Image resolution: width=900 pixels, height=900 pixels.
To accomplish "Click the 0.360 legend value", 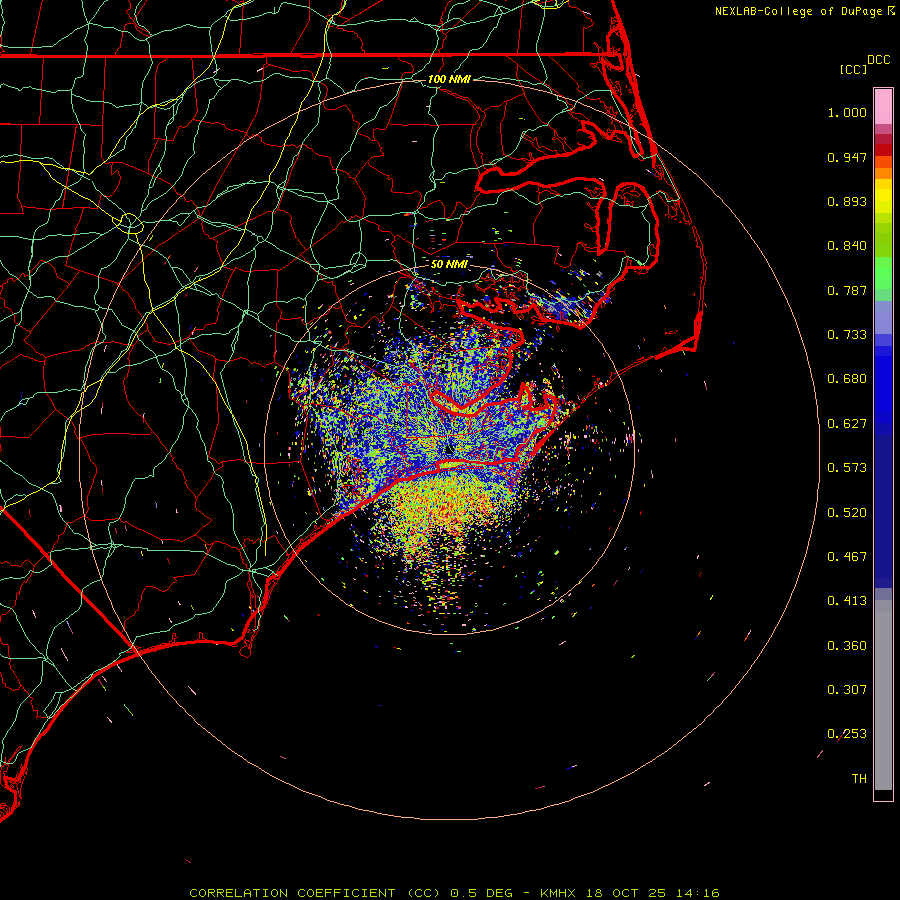I will pos(847,646).
